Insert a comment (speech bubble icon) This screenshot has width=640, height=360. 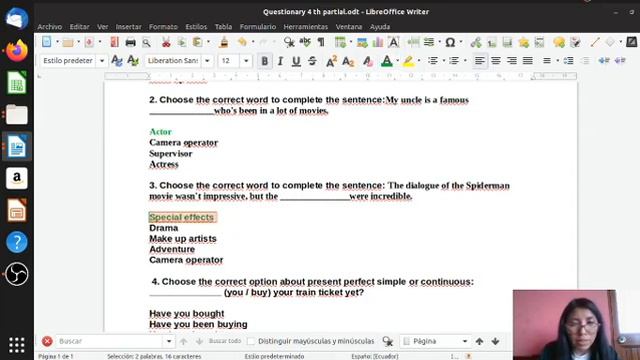559,42
